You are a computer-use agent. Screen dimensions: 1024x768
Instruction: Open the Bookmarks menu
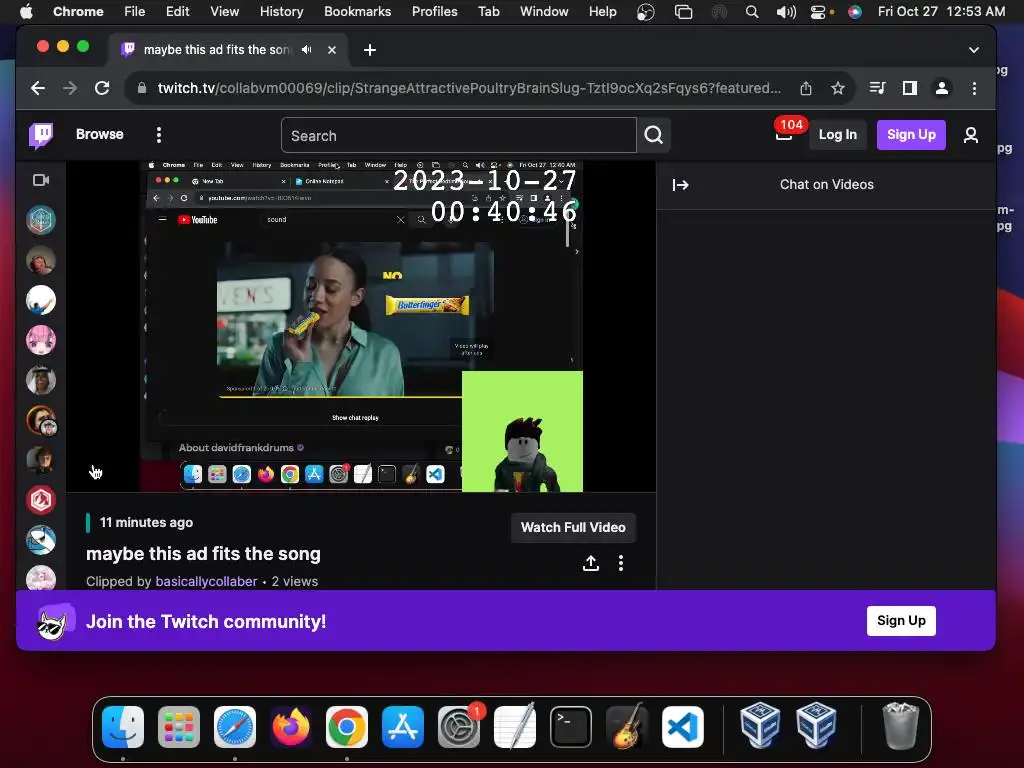point(358,11)
